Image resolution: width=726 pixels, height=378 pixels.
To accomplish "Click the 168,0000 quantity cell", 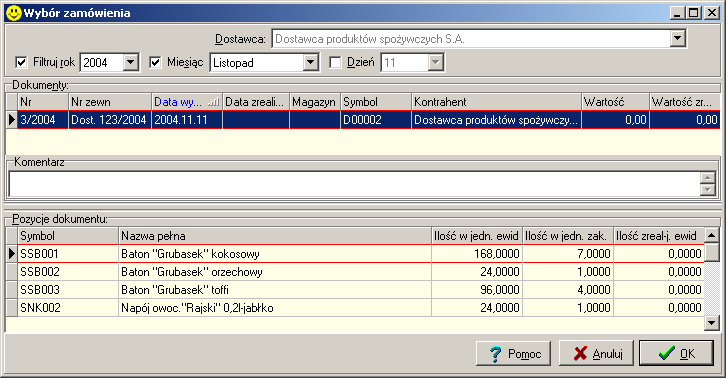I will 476,254.
